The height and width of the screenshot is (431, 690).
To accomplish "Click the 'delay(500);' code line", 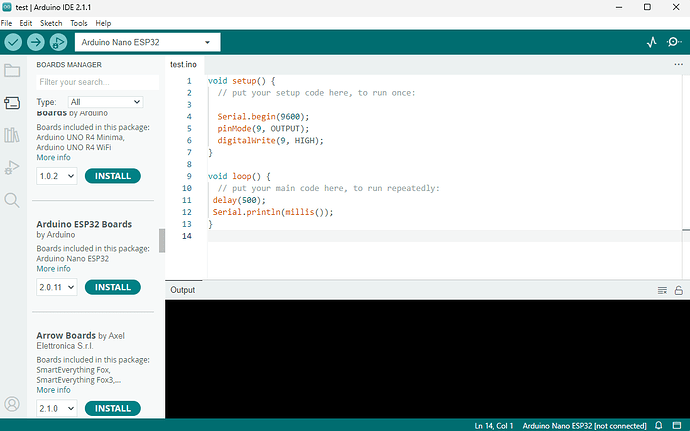I will tap(239, 200).
